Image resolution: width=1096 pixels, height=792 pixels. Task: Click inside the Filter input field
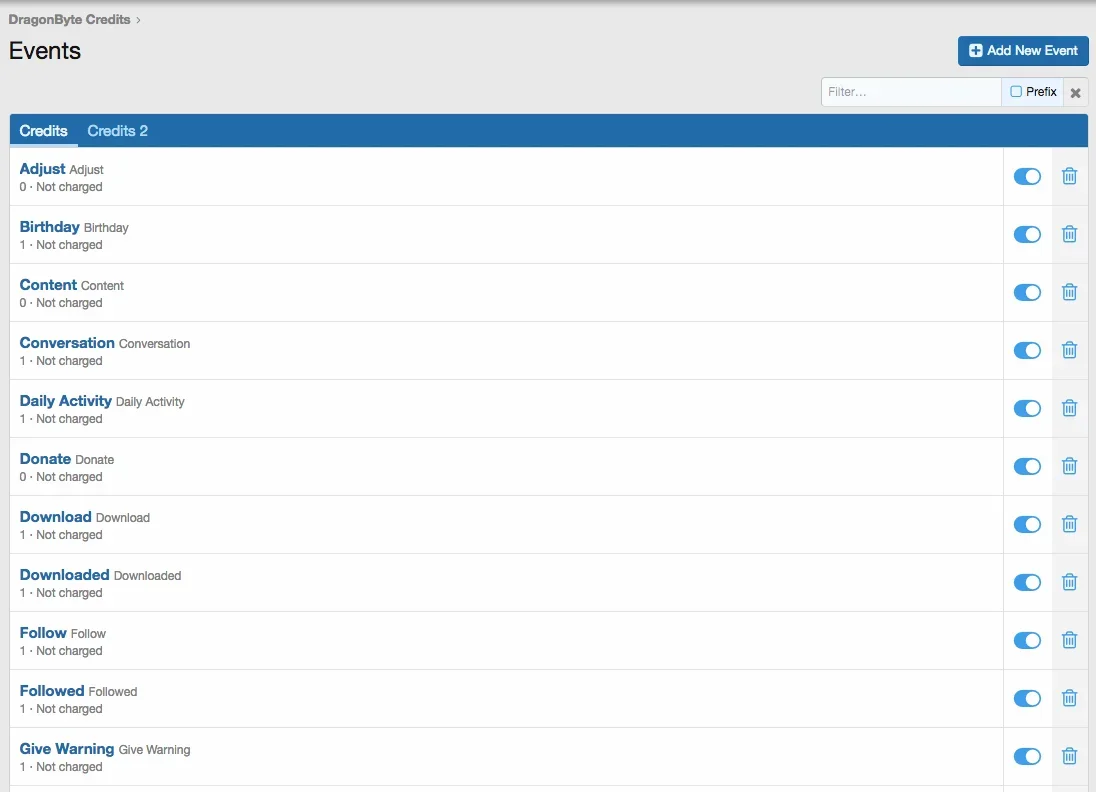tap(900, 91)
